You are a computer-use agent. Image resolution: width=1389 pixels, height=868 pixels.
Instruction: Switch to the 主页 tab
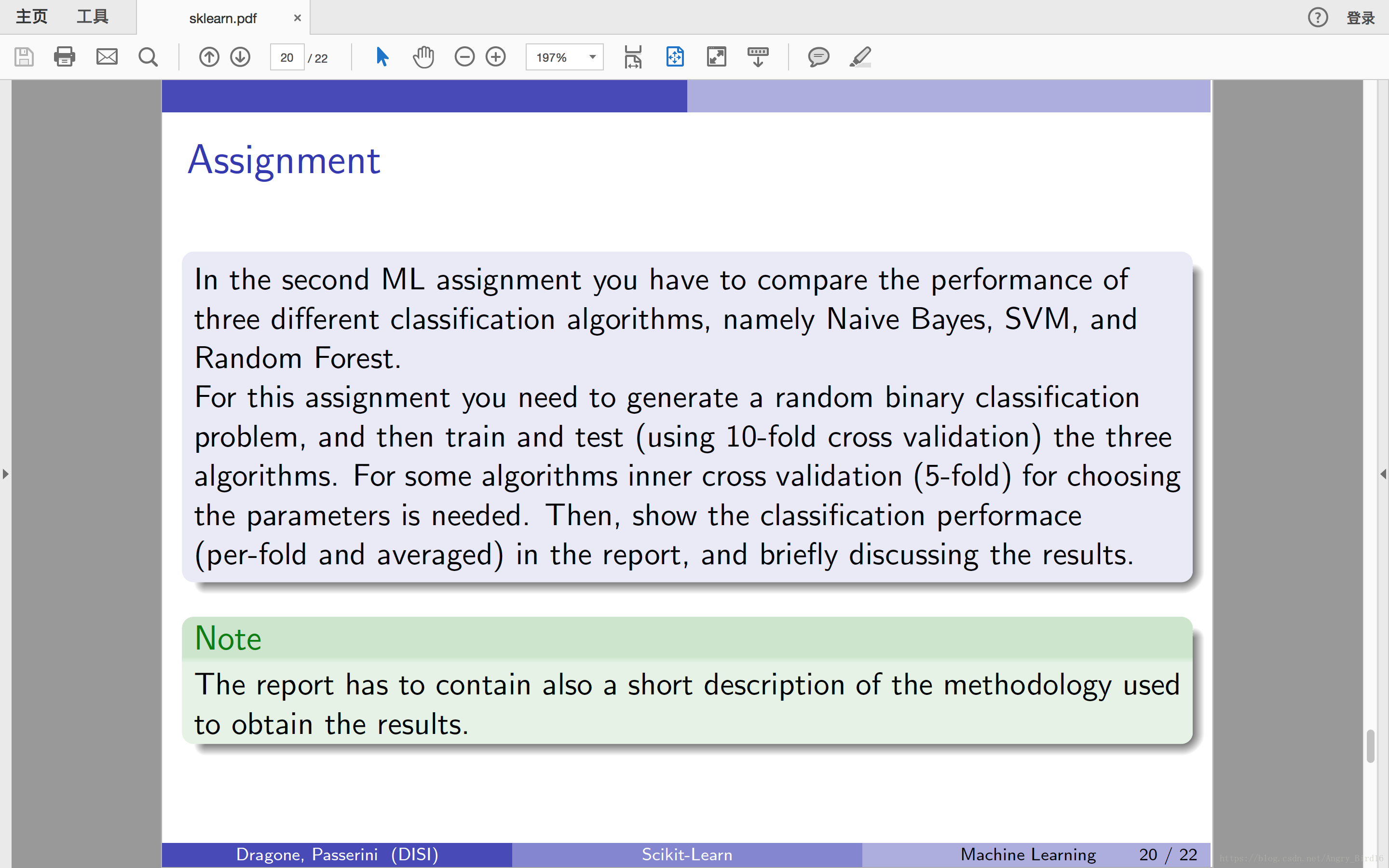(31, 17)
